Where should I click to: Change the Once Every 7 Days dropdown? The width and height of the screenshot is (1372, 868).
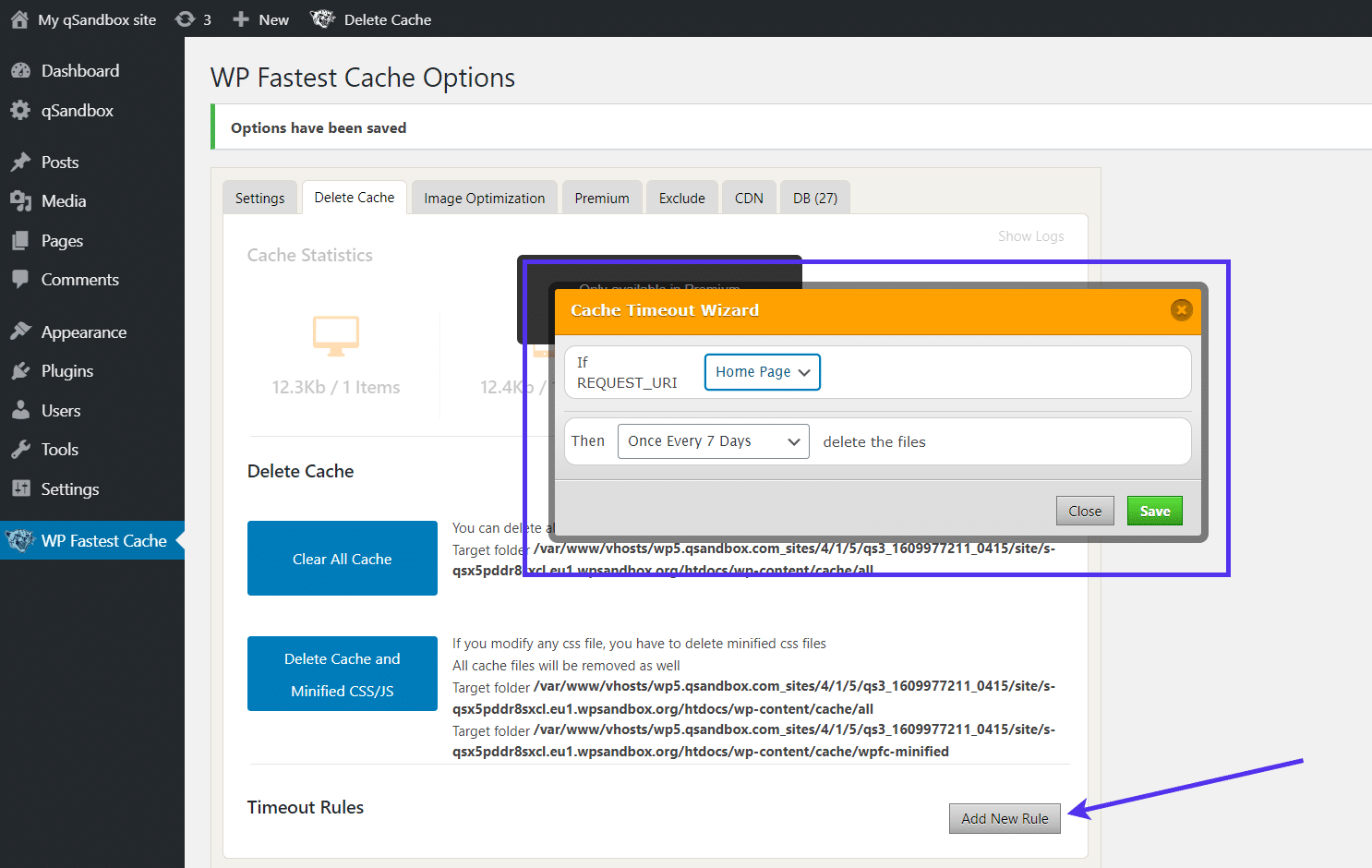[712, 440]
